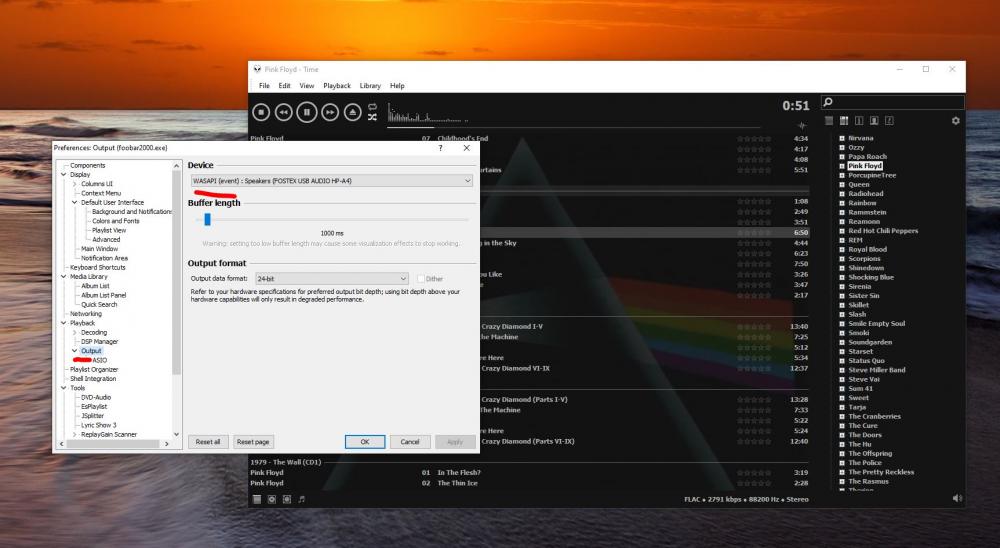The height and width of the screenshot is (548, 1000).
Task: Click the preferences tree scroll-right arrow
Action: (167, 443)
